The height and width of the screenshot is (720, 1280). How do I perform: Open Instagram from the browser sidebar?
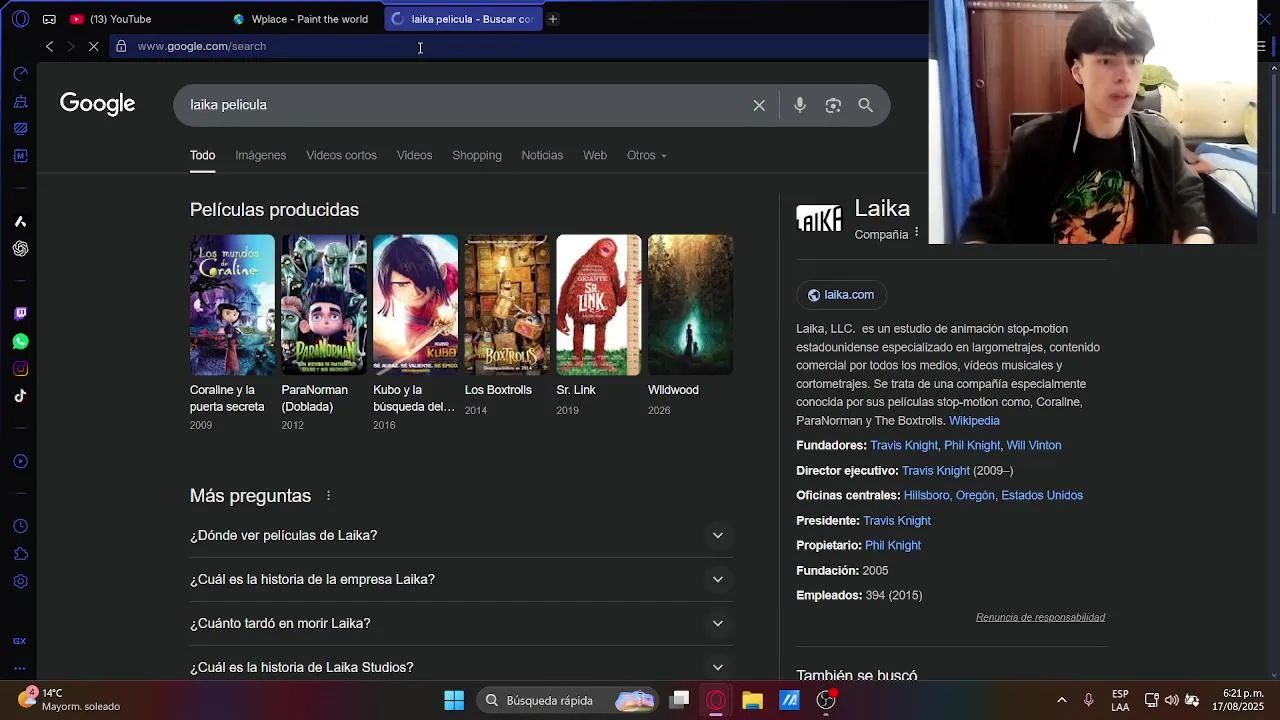(20, 369)
